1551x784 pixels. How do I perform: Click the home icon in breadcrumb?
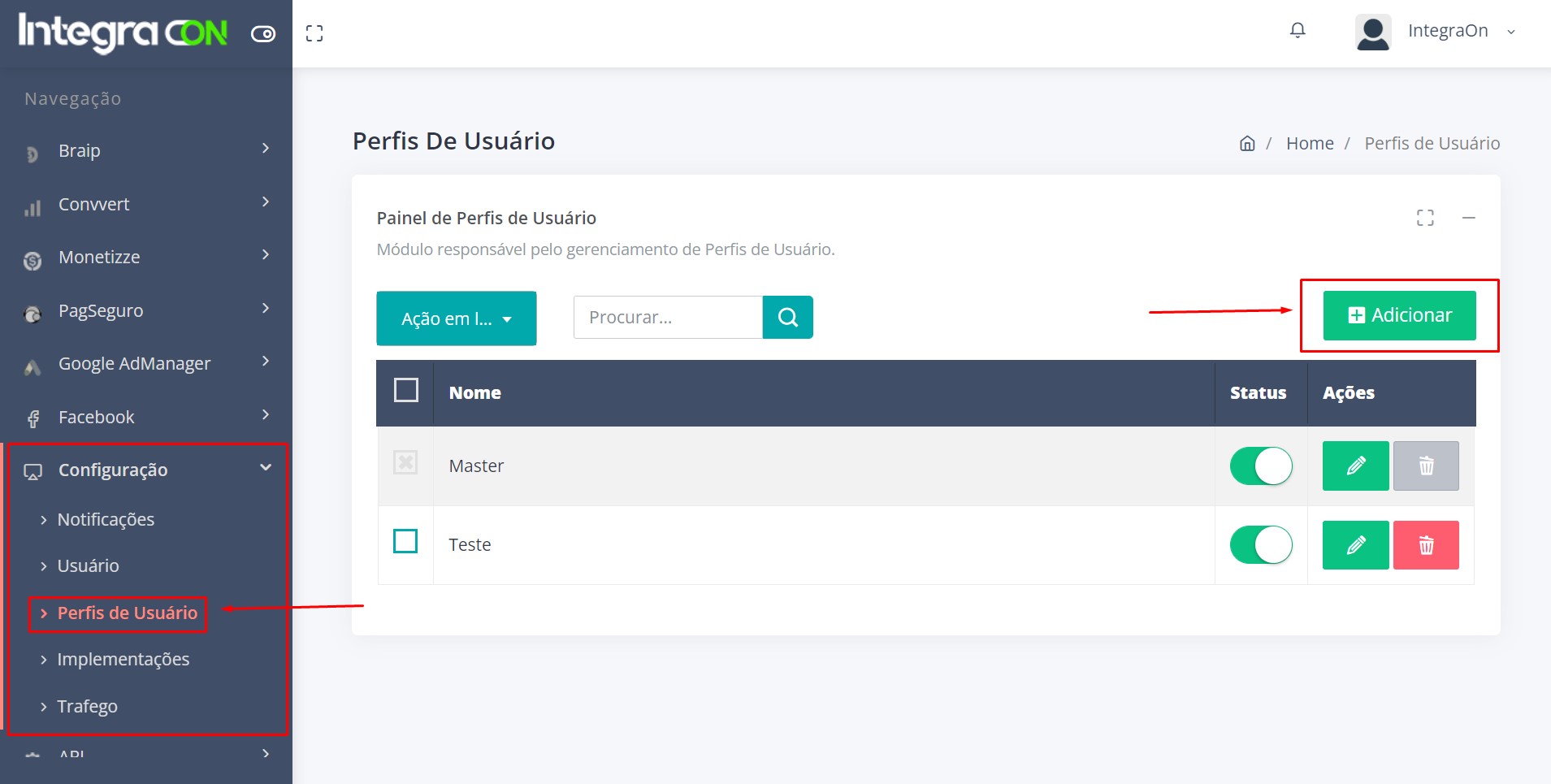click(x=1247, y=144)
